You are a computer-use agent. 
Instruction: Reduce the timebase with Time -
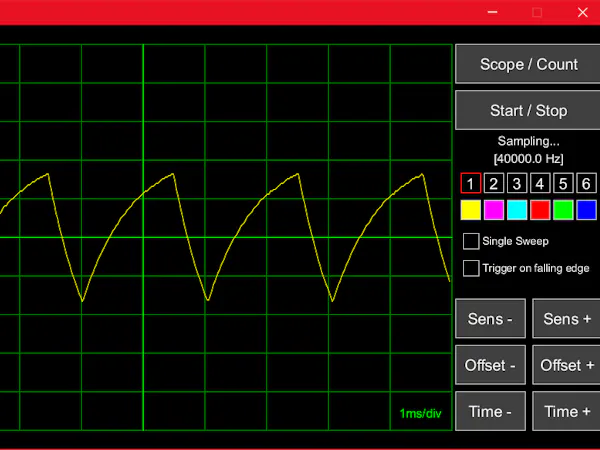pos(490,411)
